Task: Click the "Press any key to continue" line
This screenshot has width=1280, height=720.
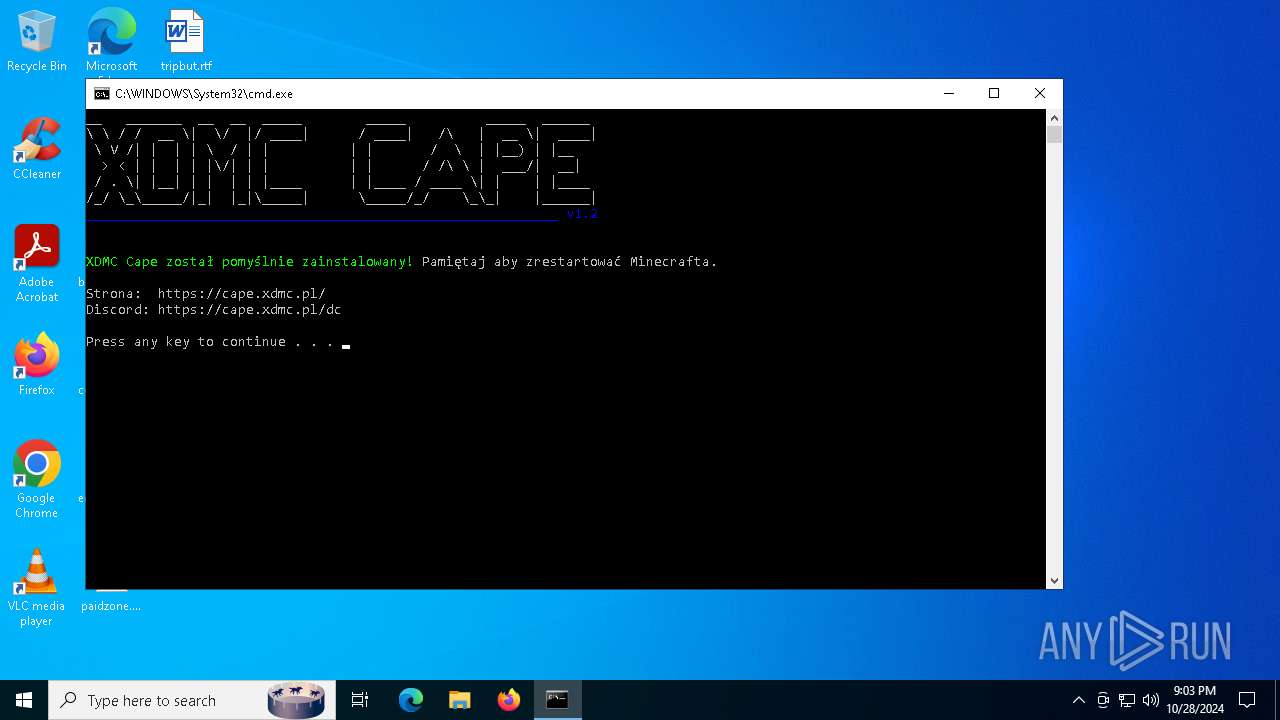Action: (x=209, y=342)
